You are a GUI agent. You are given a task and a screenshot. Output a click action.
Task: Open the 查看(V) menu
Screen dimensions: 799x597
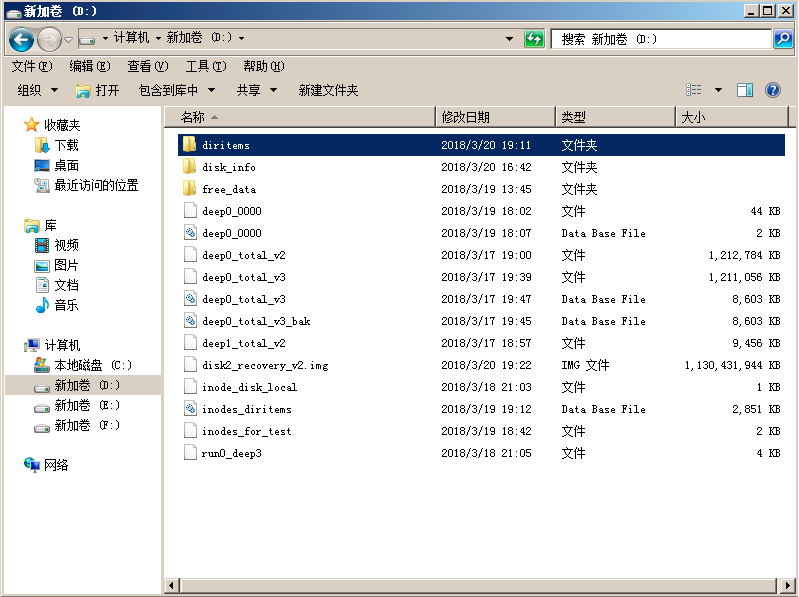coord(148,66)
